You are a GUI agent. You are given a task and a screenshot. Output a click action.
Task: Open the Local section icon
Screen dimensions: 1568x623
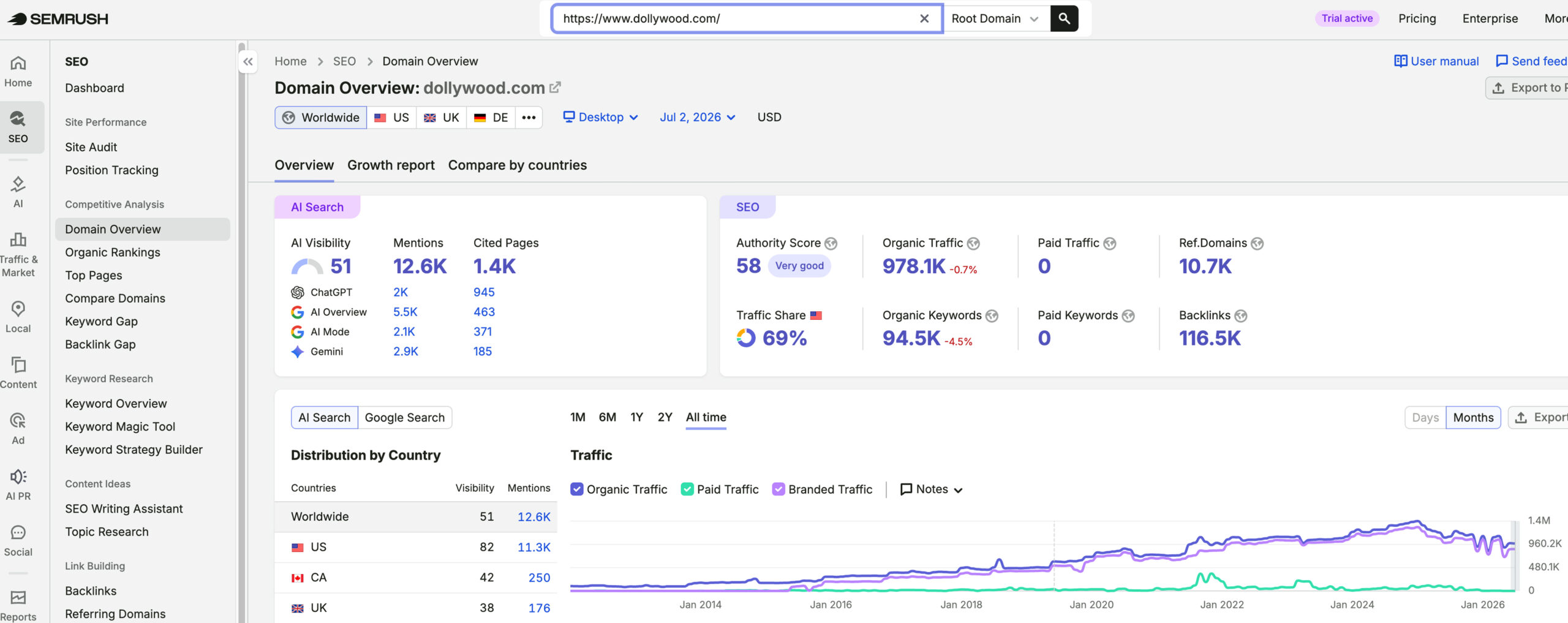[x=18, y=317]
